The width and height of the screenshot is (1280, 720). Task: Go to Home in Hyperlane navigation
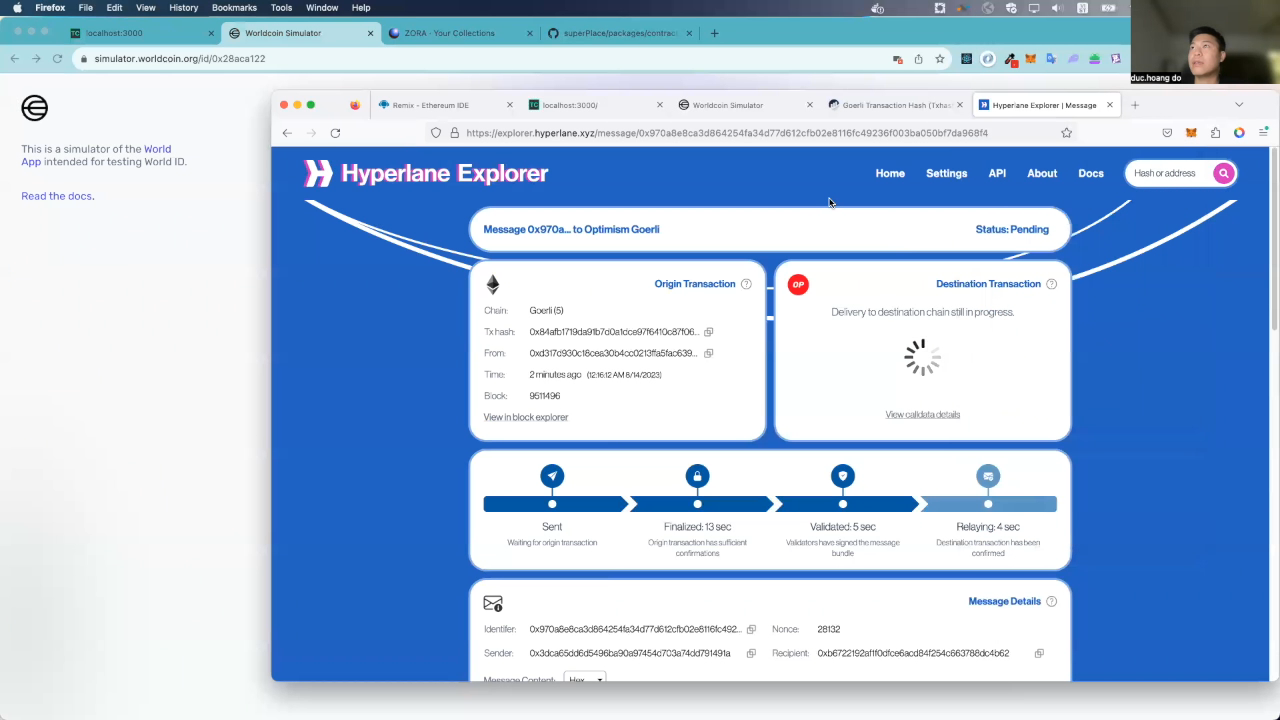[x=890, y=173]
